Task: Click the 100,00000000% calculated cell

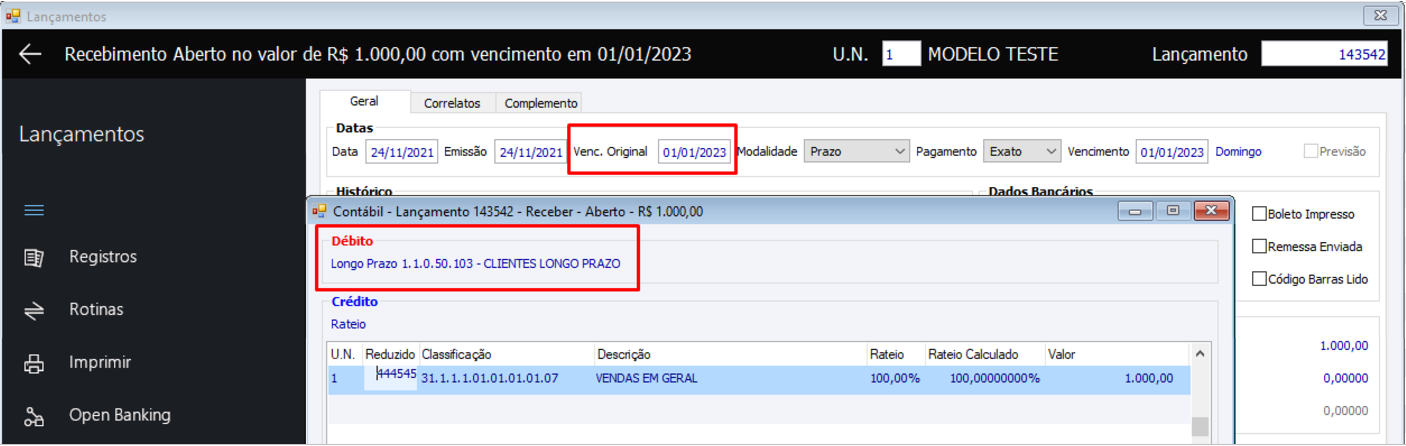Action: click(994, 379)
